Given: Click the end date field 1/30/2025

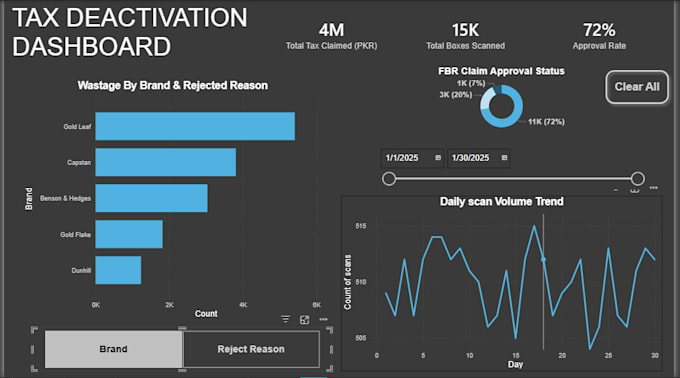Looking at the screenshot, I should pos(478,158).
